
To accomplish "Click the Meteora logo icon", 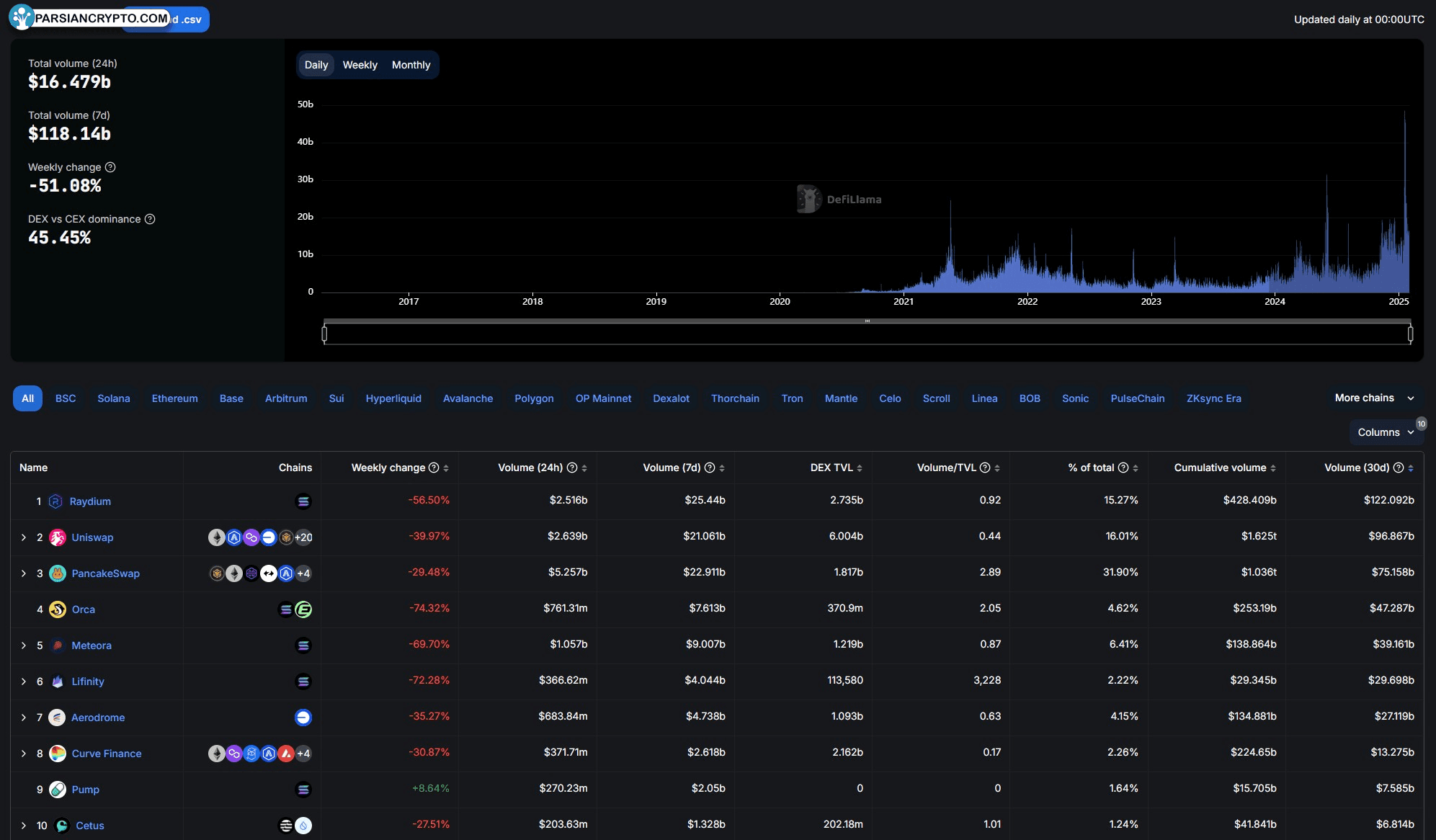I will coord(58,645).
